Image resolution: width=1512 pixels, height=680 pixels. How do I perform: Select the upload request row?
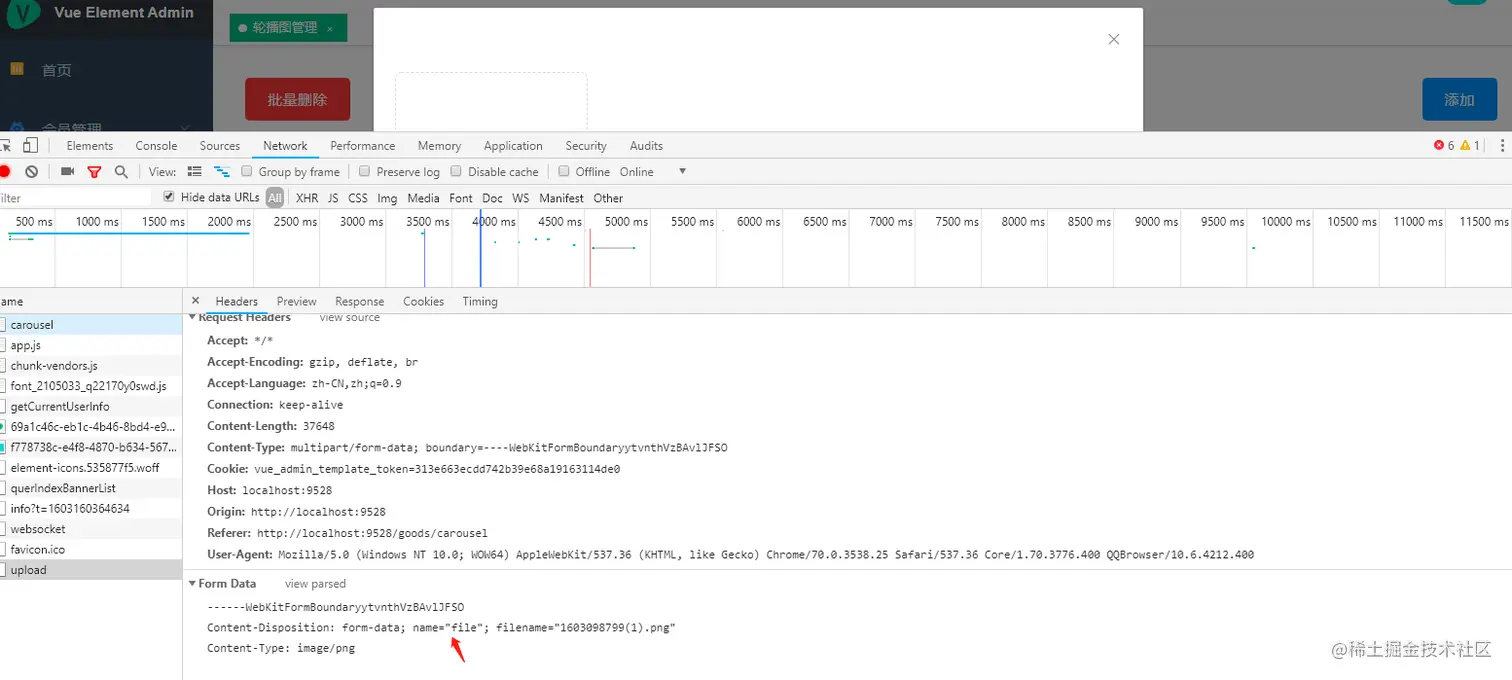[x=91, y=570]
